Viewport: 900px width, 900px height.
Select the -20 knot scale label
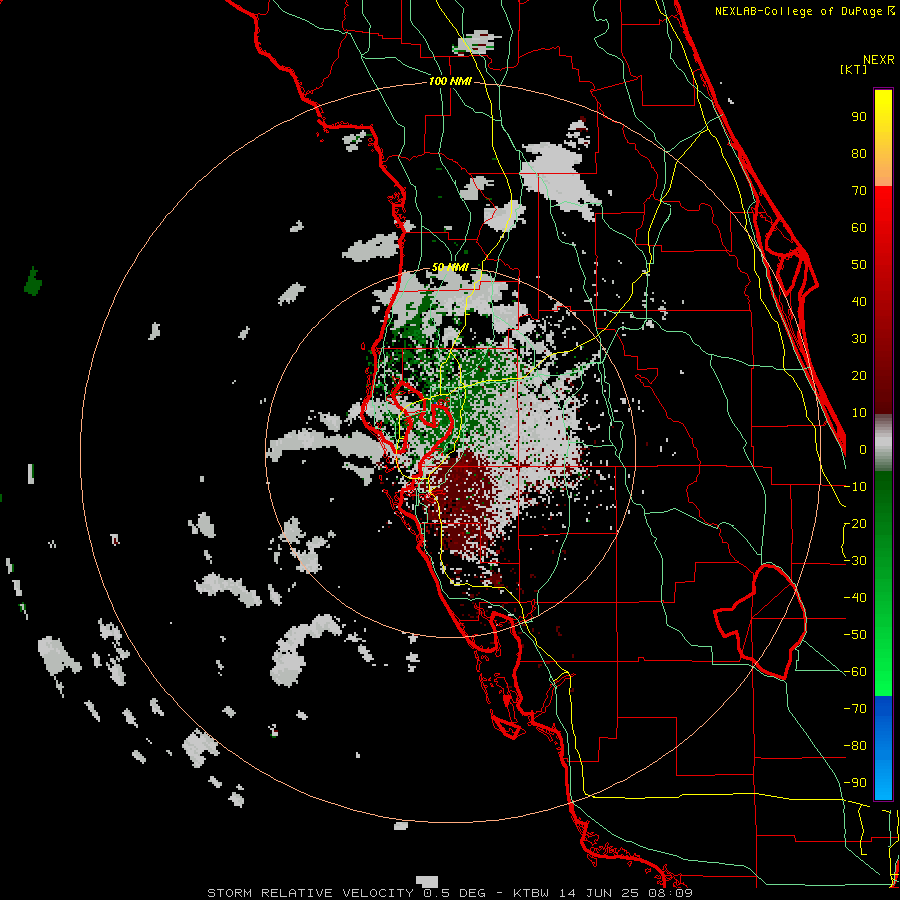tap(855, 523)
